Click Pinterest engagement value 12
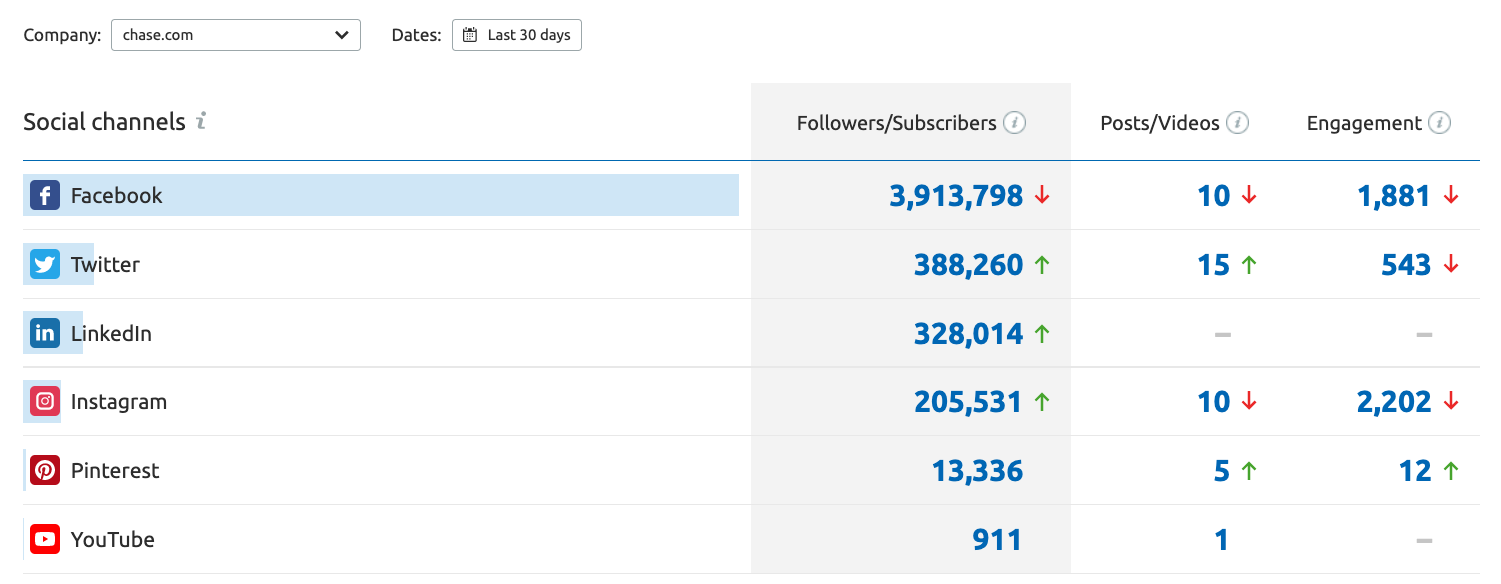This screenshot has height=584, width=1501. 1415,471
